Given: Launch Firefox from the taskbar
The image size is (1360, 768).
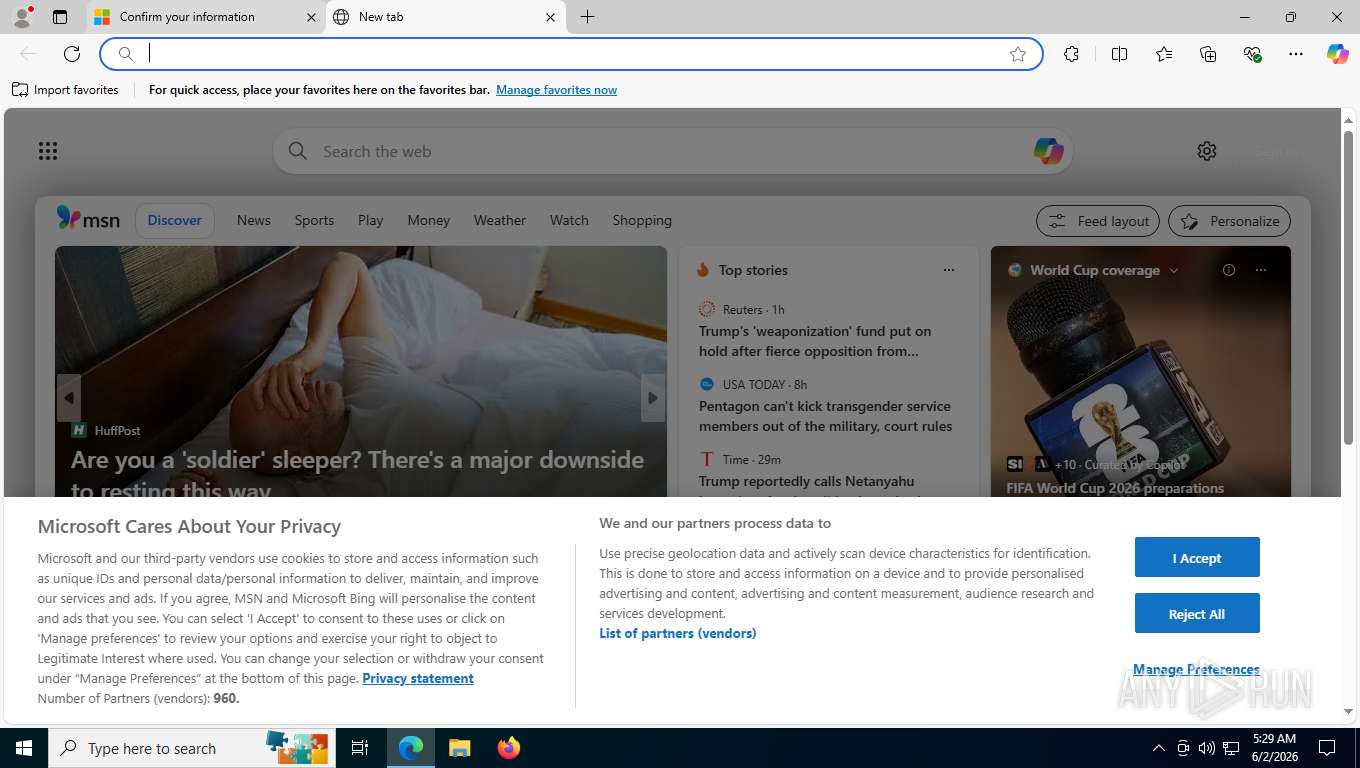Looking at the screenshot, I should point(509,748).
